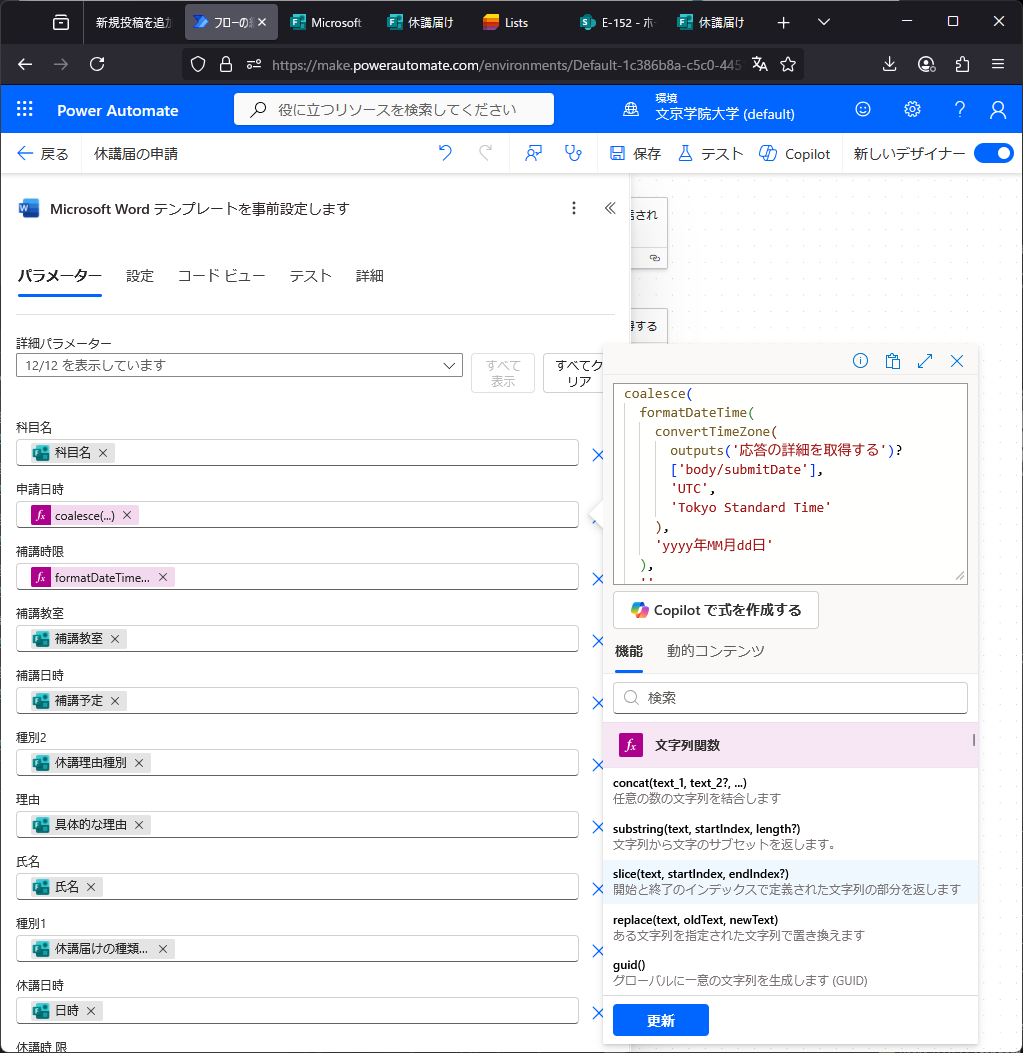The height and width of the screenshot is (1053, 1023).
Task: Click the Undo arrow icon in toolbar
Action: tap(445, 153)
